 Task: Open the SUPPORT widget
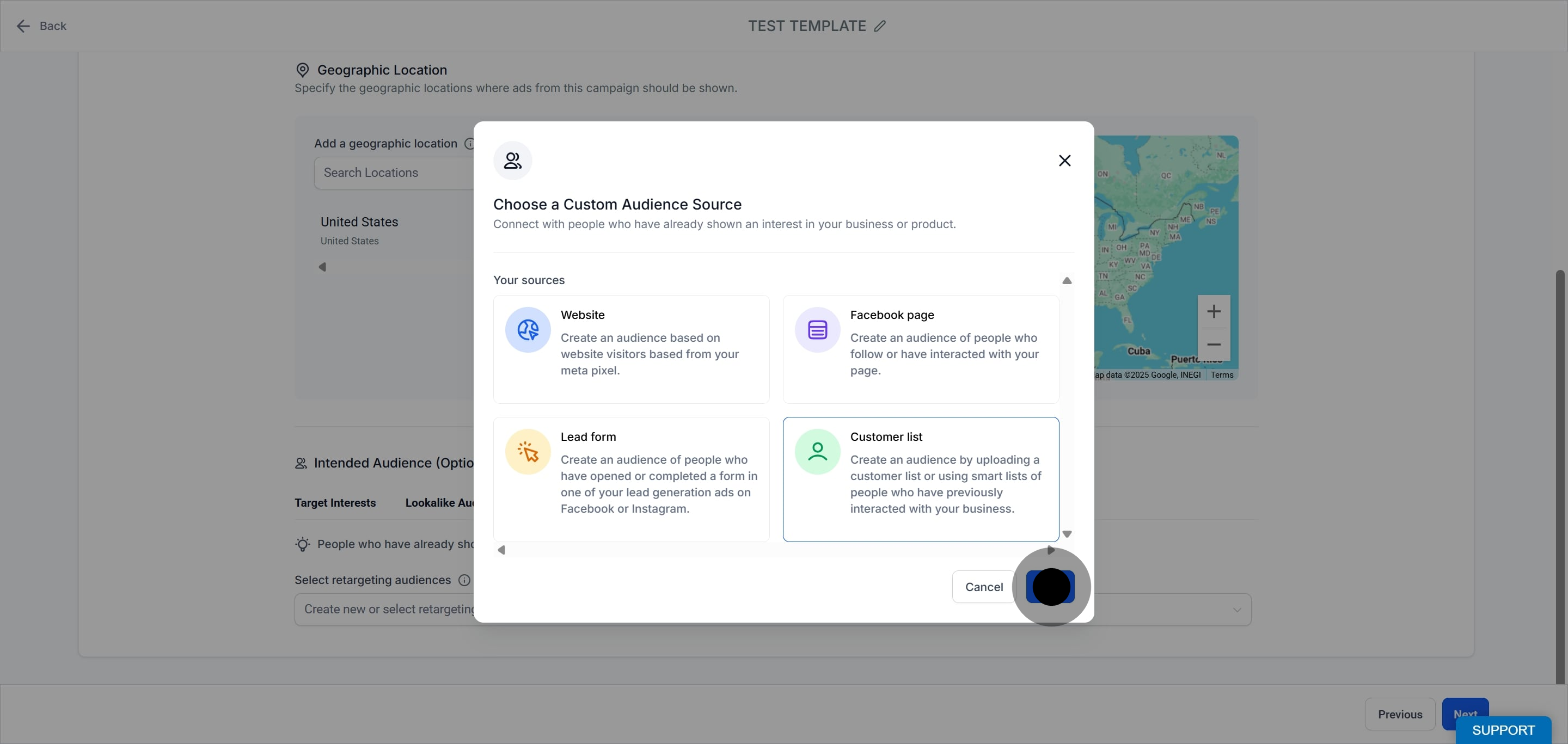[x=1503, y=730]
